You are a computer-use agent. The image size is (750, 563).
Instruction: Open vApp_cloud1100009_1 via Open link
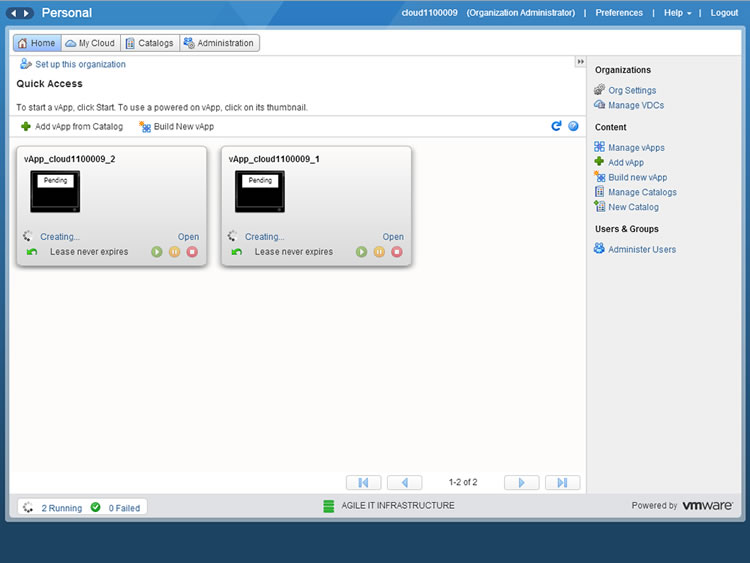393,237
